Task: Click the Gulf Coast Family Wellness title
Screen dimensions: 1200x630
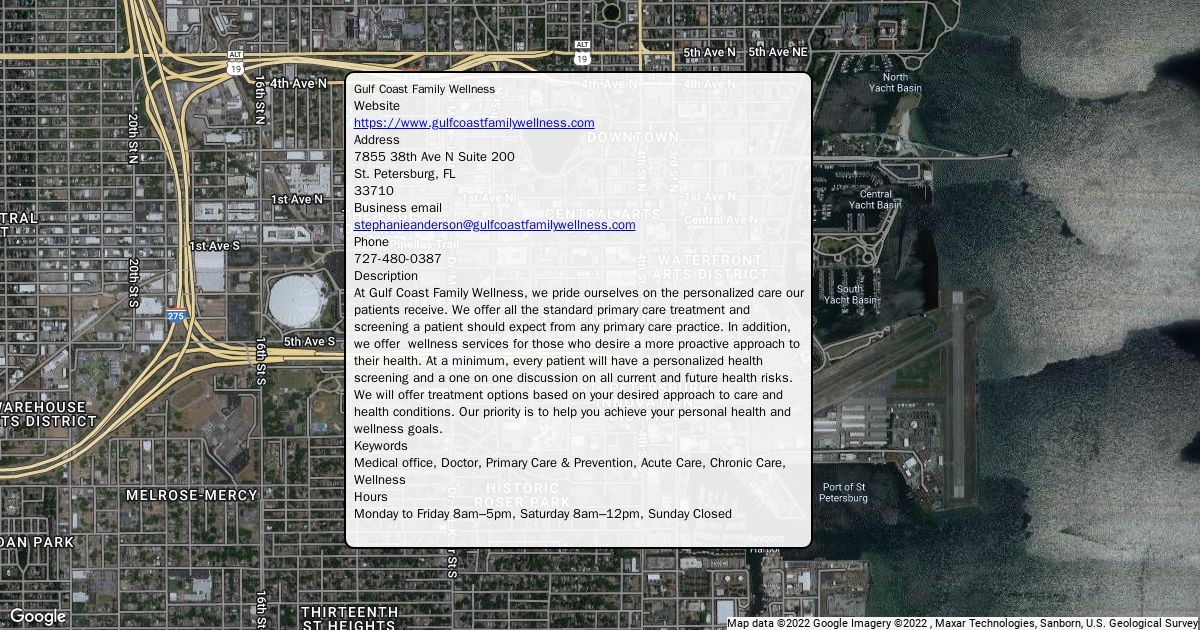Action: pos(424,89)
